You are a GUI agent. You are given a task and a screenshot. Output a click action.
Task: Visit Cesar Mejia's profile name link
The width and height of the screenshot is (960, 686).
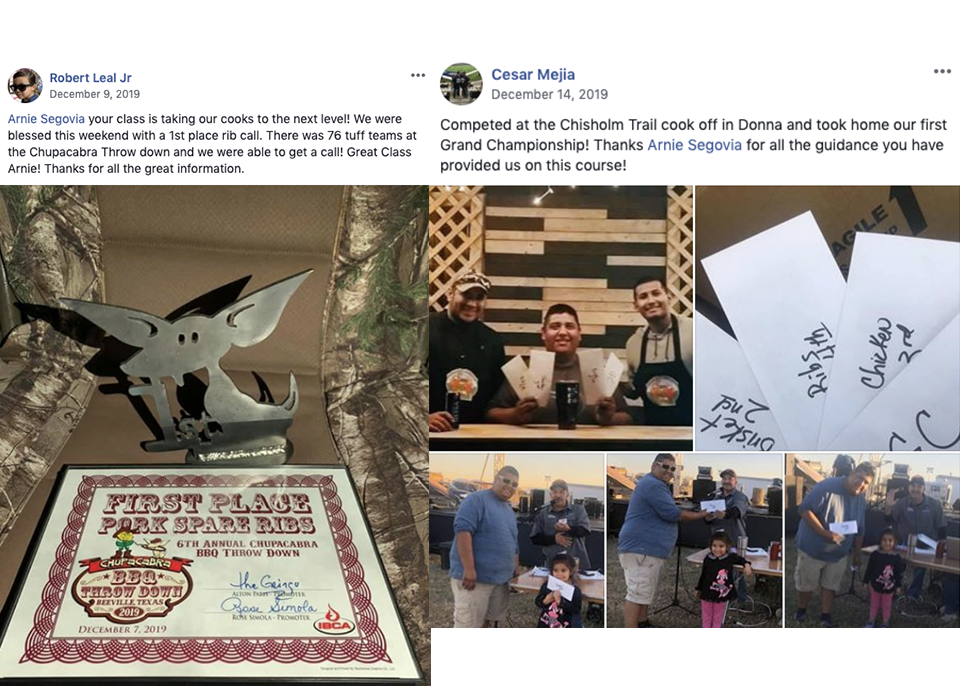pos(533,75)
